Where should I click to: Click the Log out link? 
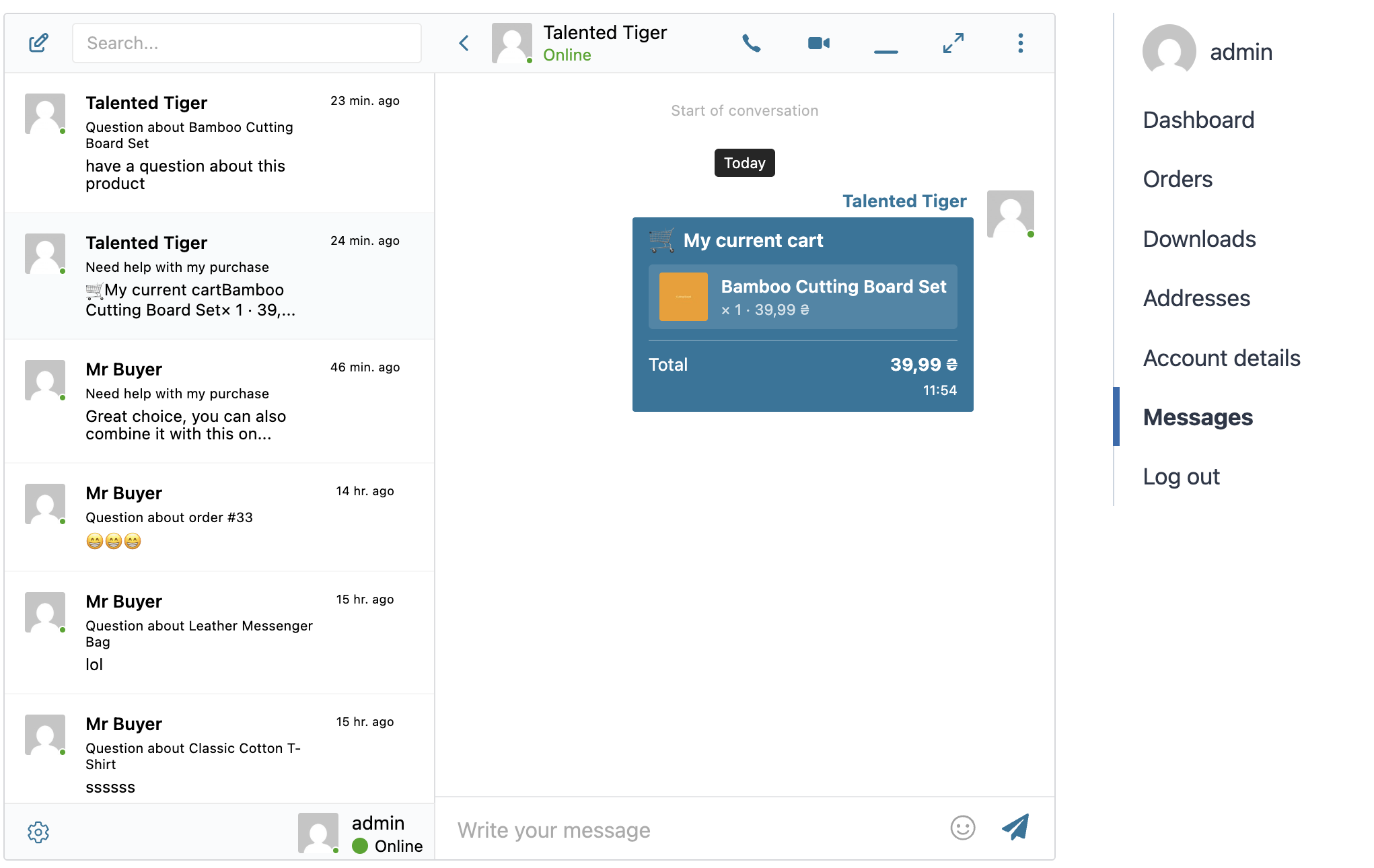(x=1181, y=476)
